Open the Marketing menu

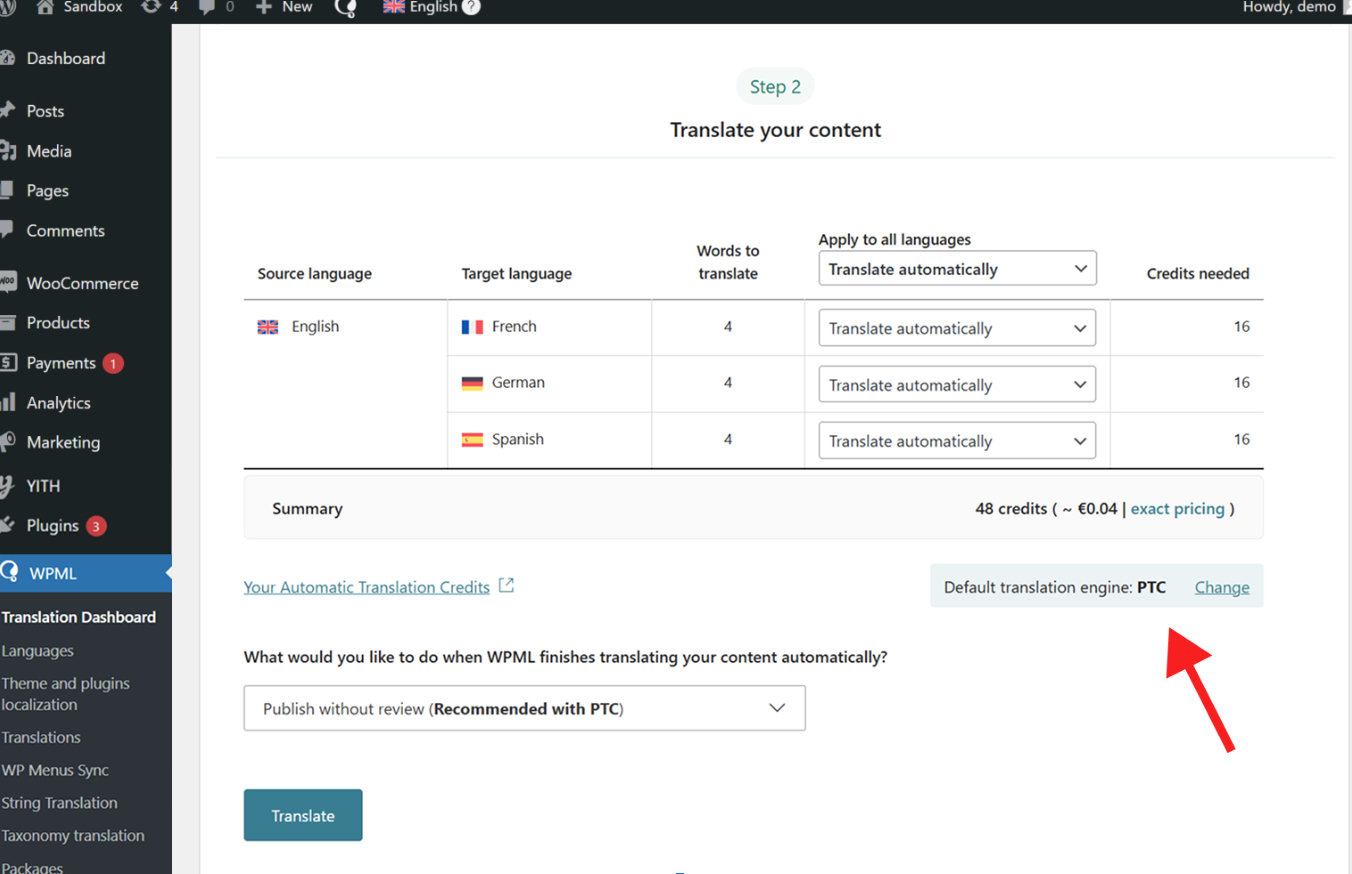(x=63, y=442)
